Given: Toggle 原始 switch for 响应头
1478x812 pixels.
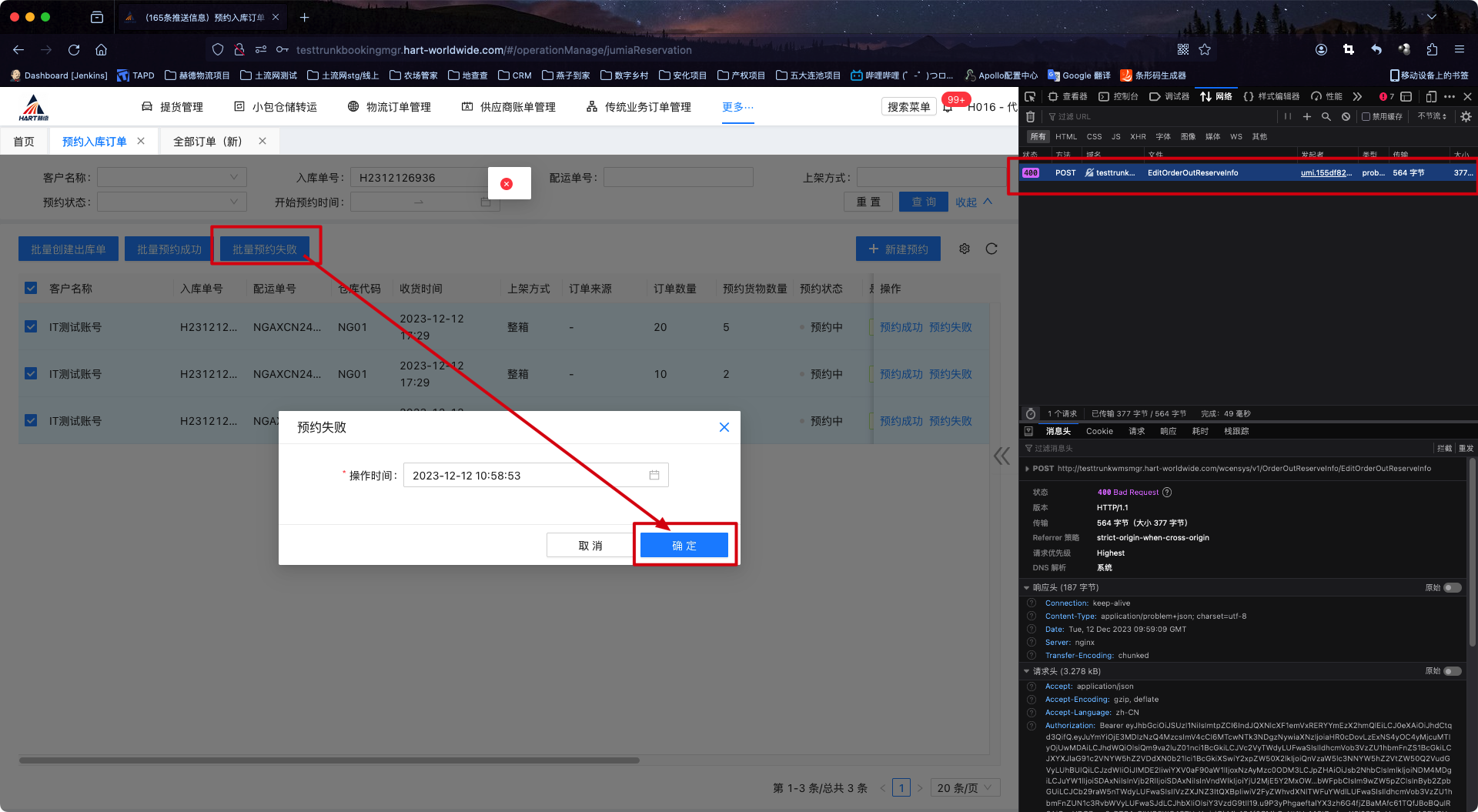Looking at the screenshot, I should (1452, 587).
